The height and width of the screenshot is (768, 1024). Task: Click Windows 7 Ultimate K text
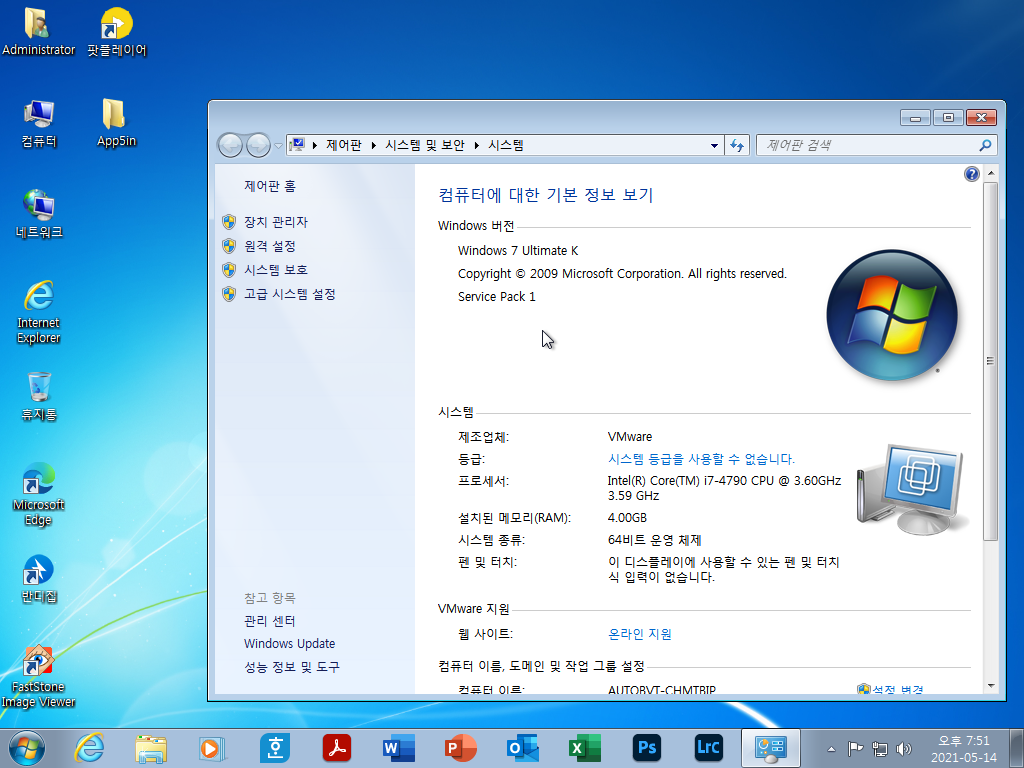(518, 251)
